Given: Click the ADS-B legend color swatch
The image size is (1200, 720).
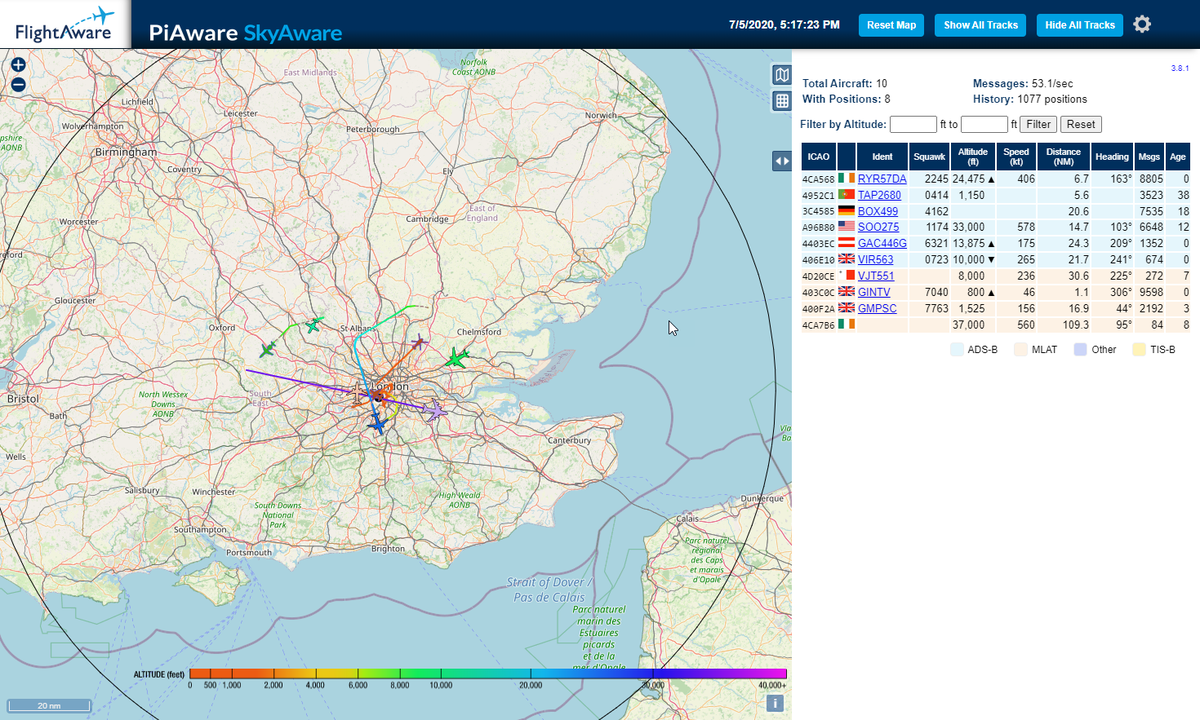Looking at the screenshot, I should click(957, 350).
